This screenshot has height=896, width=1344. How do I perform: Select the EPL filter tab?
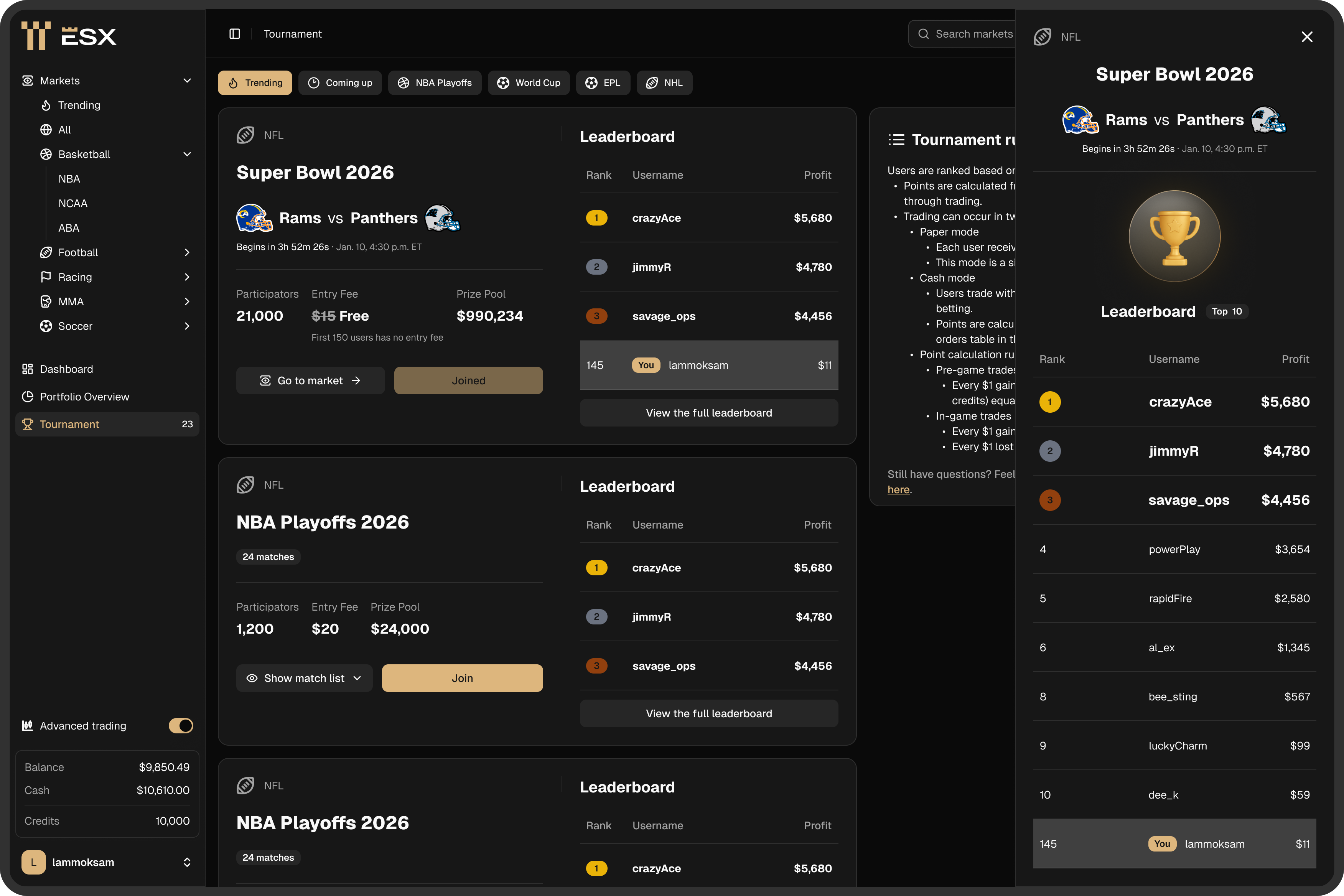603,83
